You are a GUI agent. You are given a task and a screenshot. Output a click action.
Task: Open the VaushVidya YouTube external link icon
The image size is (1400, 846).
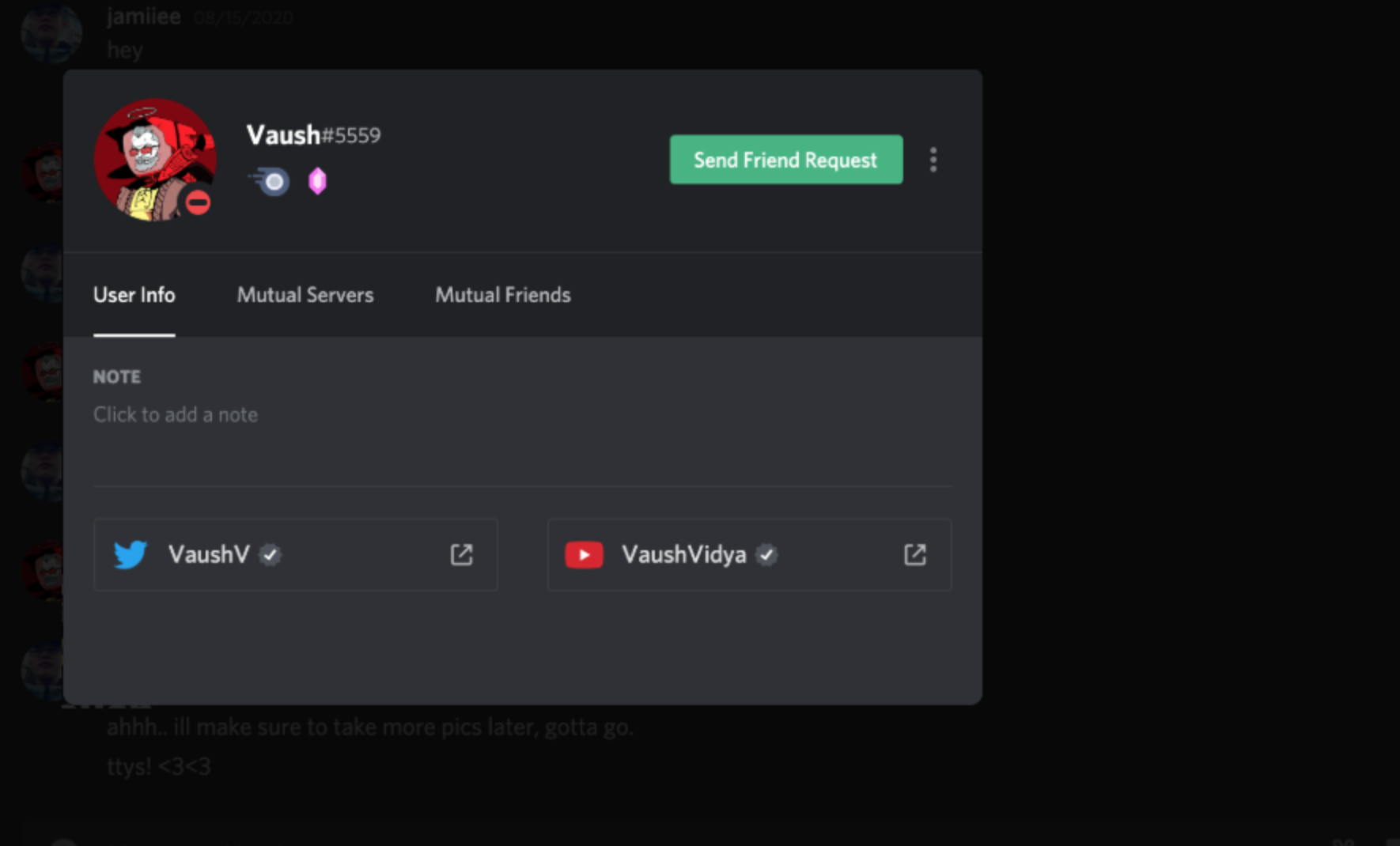[x=915, y=554]
